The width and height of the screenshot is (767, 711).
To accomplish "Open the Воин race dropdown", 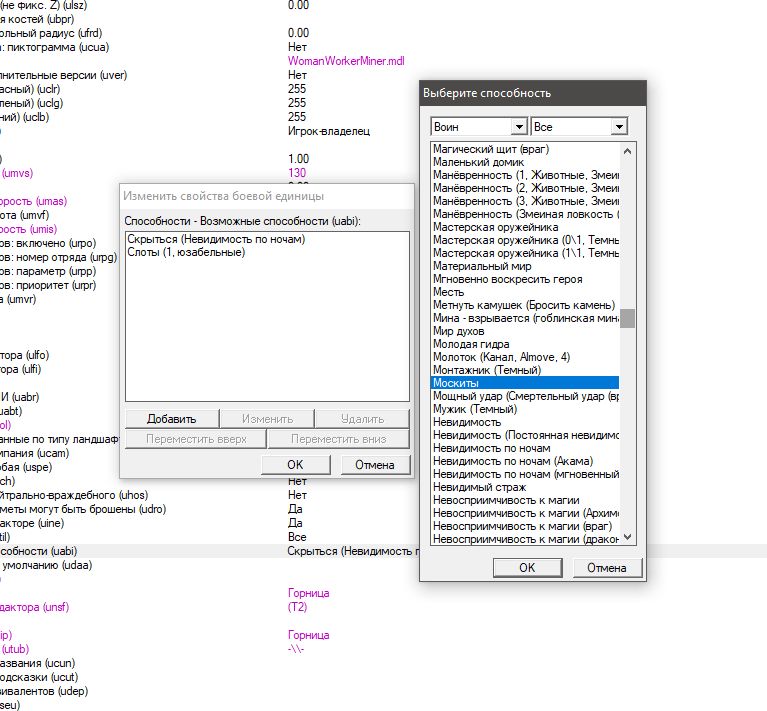I will (x=519, y=127).
